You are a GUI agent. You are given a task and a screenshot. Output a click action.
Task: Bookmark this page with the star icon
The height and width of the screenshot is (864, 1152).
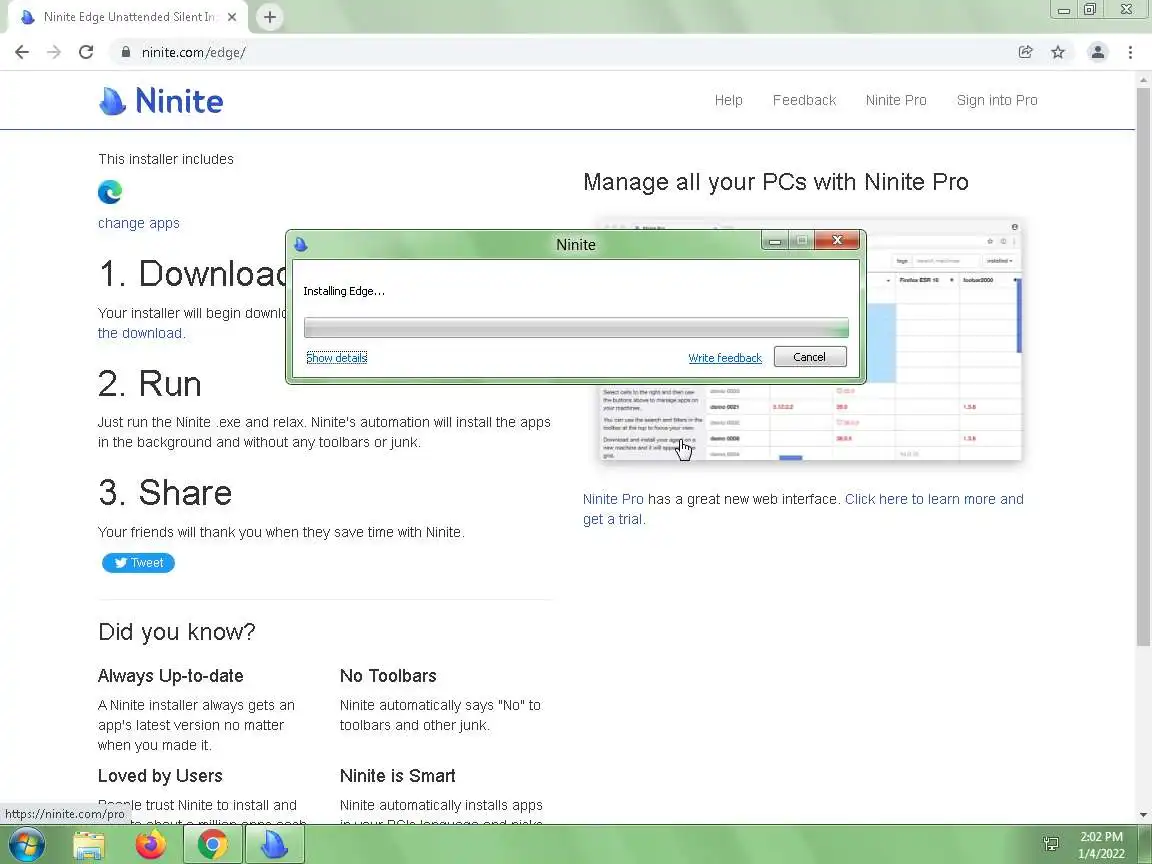click(1058, 52)
